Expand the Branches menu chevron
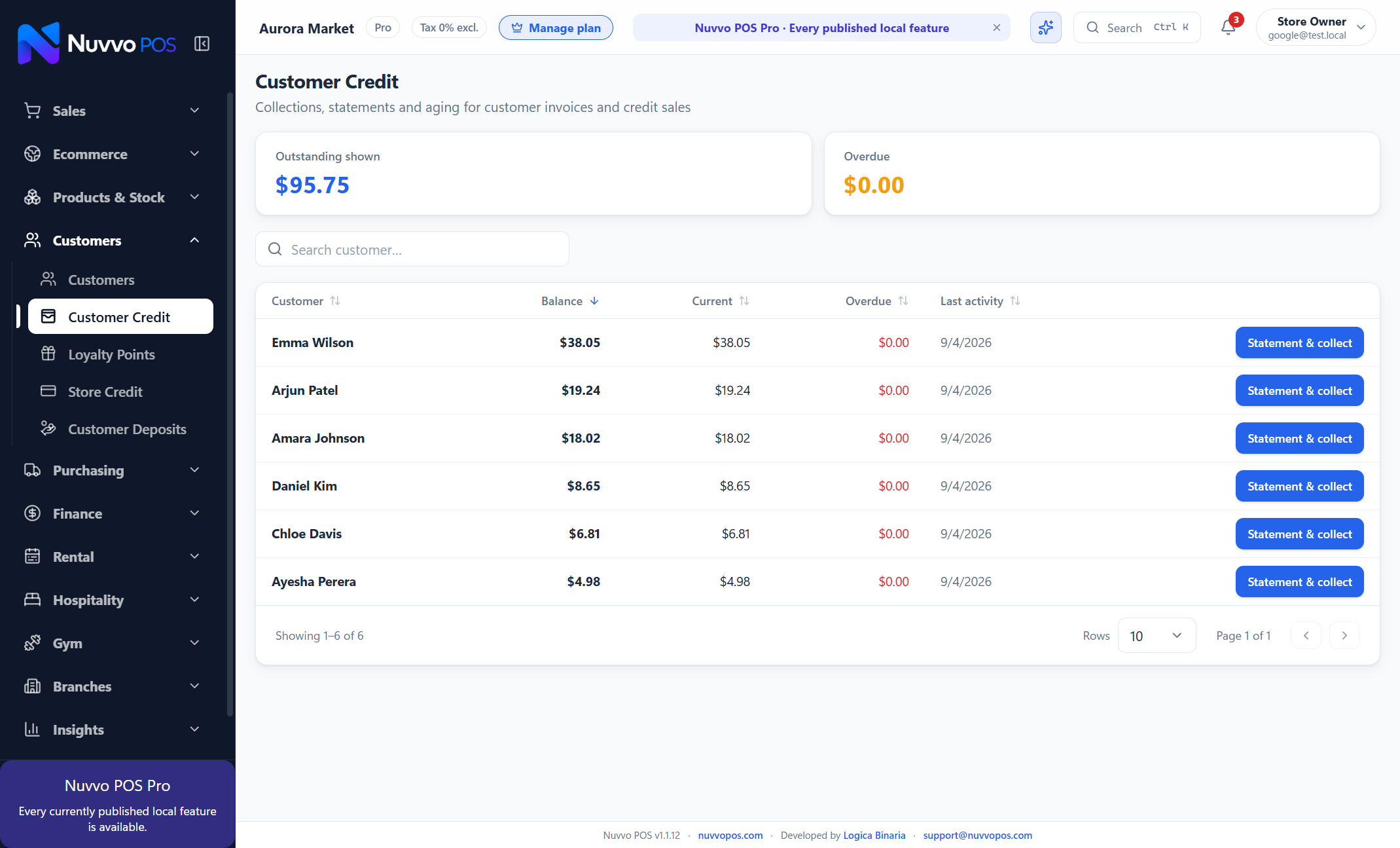Viewport: 1400px width, 848px height. point(194,686)
